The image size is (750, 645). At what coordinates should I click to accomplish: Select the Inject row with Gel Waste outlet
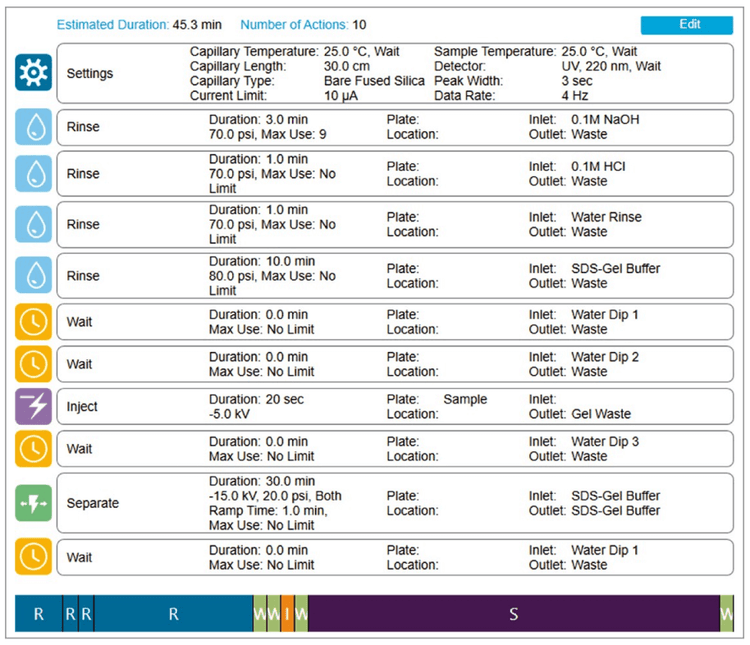(x=395, y=407)
